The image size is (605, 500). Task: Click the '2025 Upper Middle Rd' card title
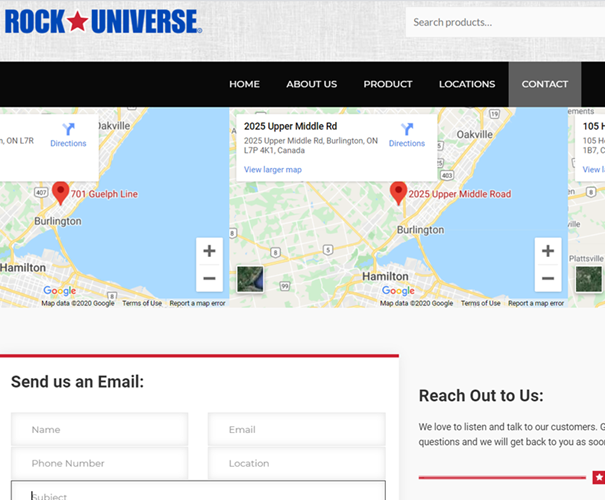coord(291,126)
